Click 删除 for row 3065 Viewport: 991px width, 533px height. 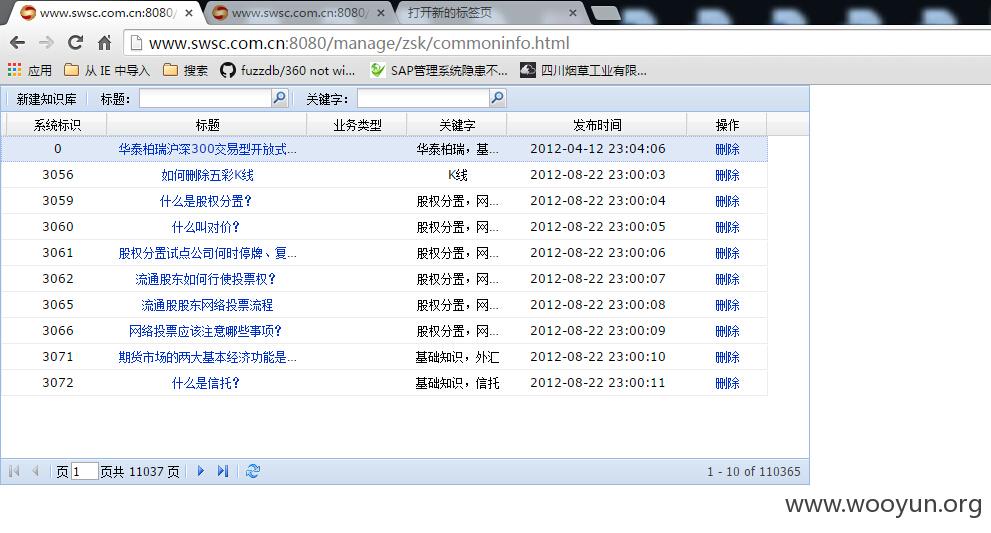click(x=727, y=305)
